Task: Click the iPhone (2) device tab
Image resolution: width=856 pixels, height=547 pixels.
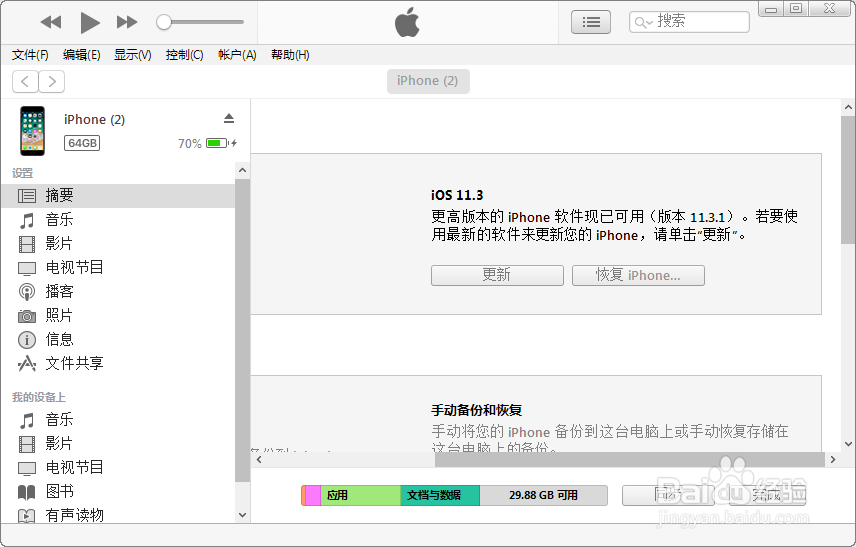Action: coord(428,81)
